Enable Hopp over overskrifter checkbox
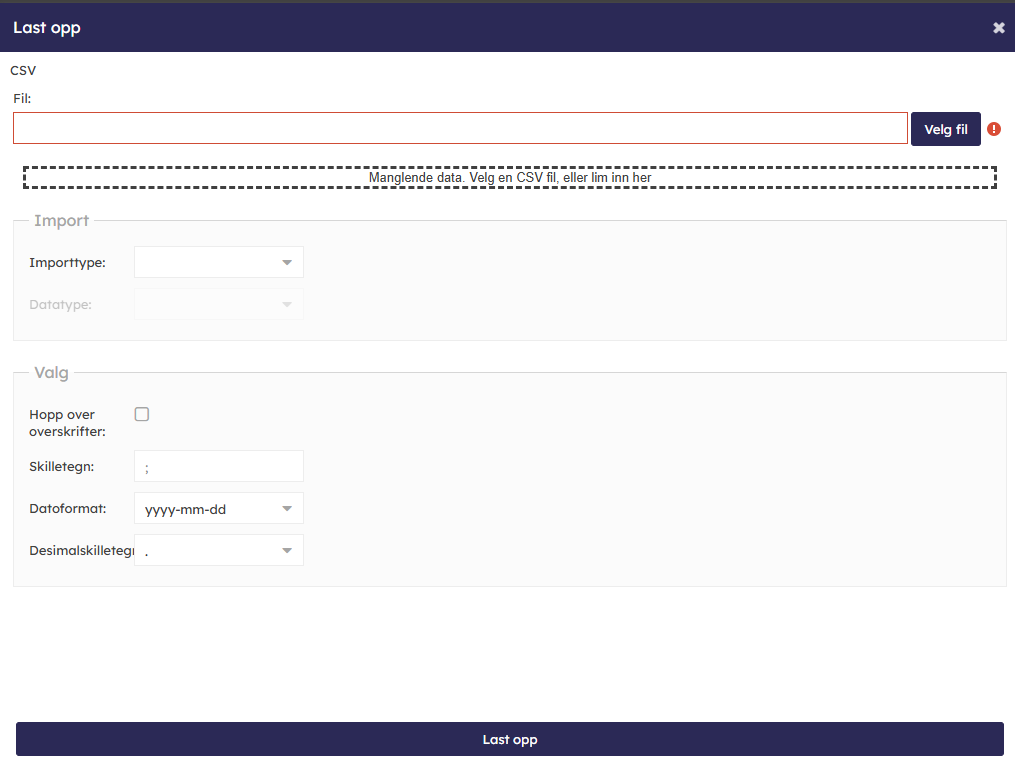Image resolution: width=1015 pixels, height=764 pixels. 142,414
